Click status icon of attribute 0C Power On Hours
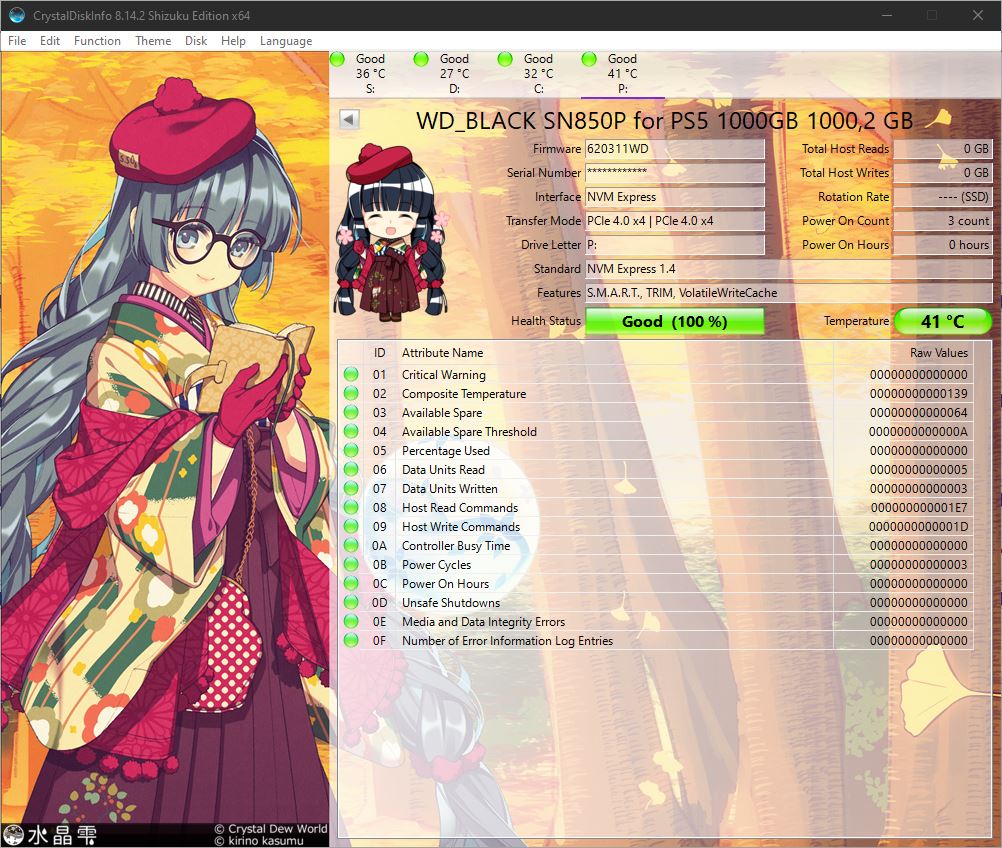The width and height of the screenshot is (1002, 848). pyautogui.click(x=351, y=583)
